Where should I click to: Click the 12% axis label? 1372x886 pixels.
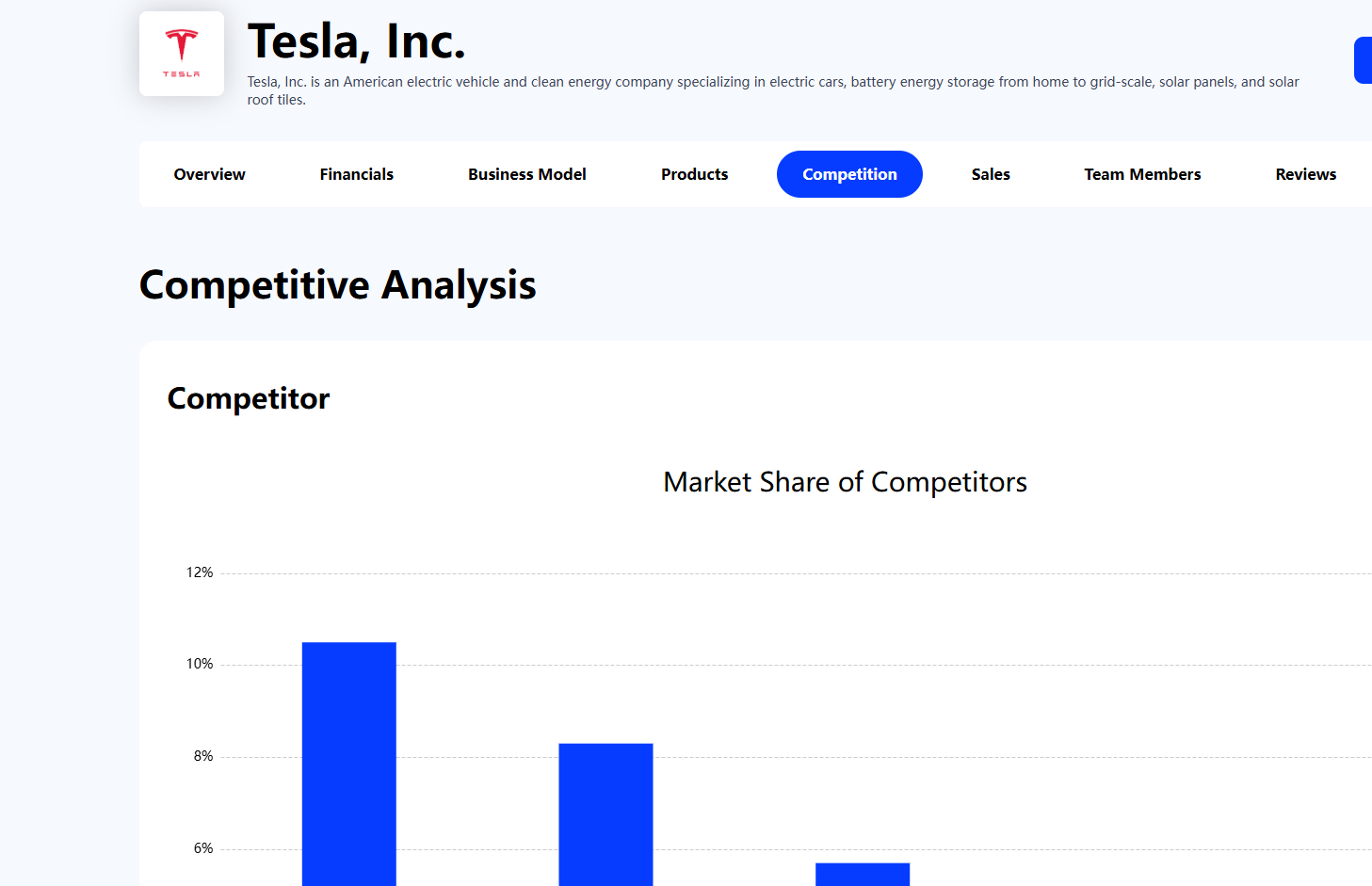coord(200,572)
